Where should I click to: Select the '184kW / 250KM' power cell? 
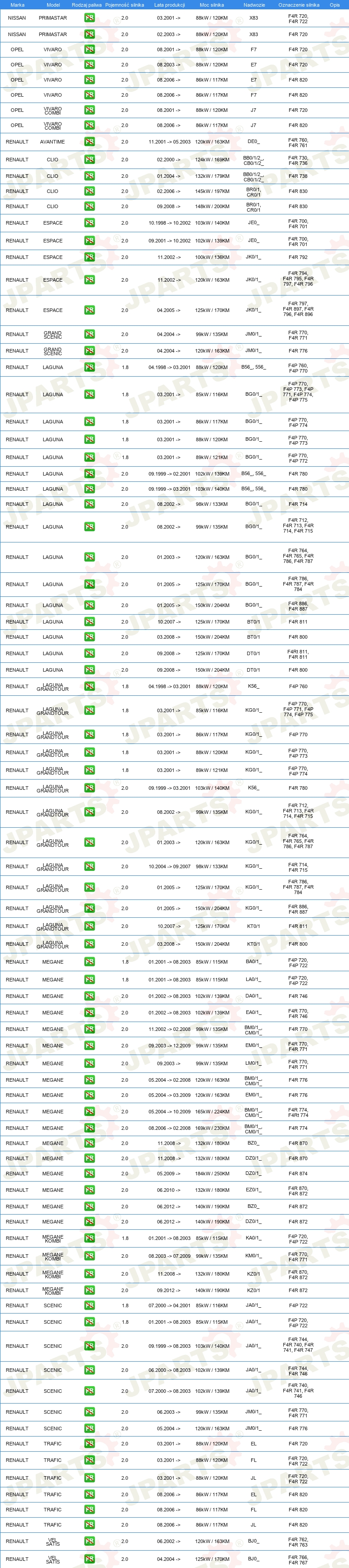(212, 1174)
